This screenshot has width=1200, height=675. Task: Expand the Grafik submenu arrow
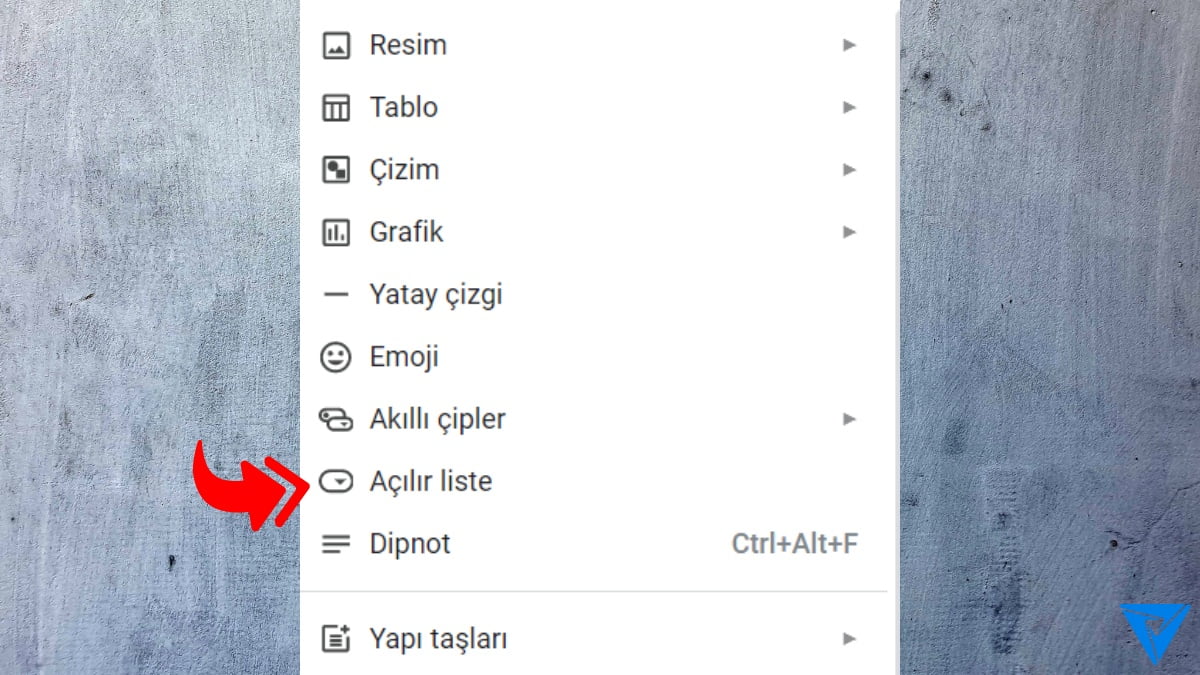849,231
